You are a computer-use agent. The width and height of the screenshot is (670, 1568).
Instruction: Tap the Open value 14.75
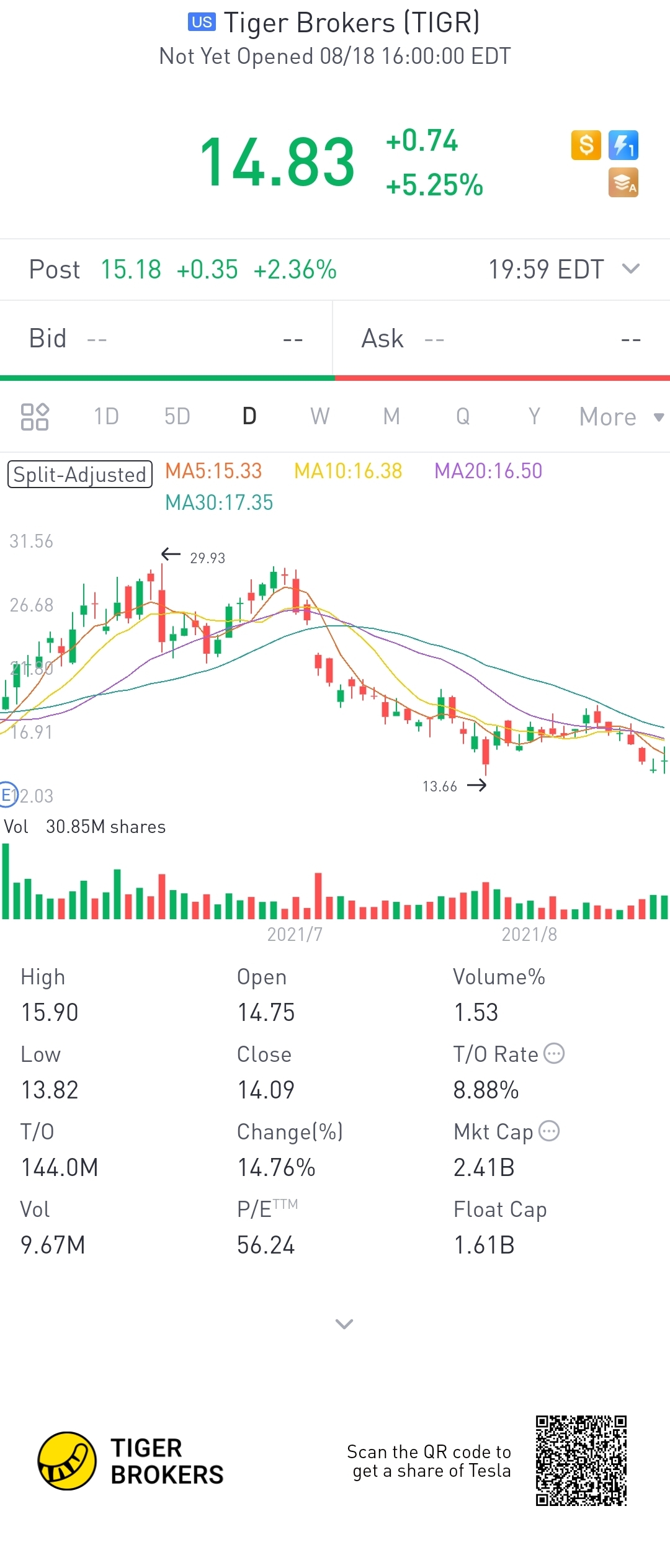click(266, 1013)
